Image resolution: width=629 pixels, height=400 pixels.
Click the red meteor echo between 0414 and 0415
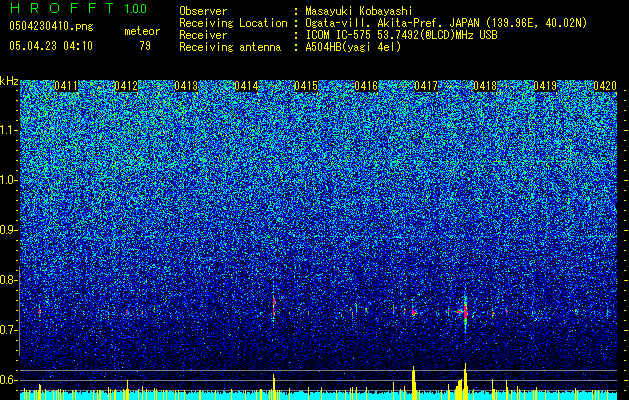click(x=274, y=306)
